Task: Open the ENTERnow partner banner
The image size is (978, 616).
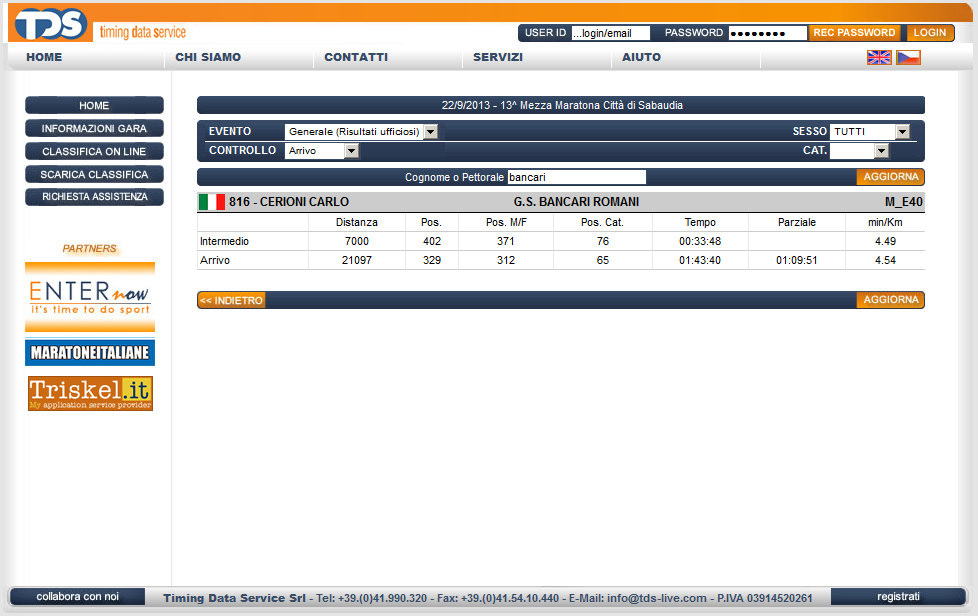Action: 90,296
